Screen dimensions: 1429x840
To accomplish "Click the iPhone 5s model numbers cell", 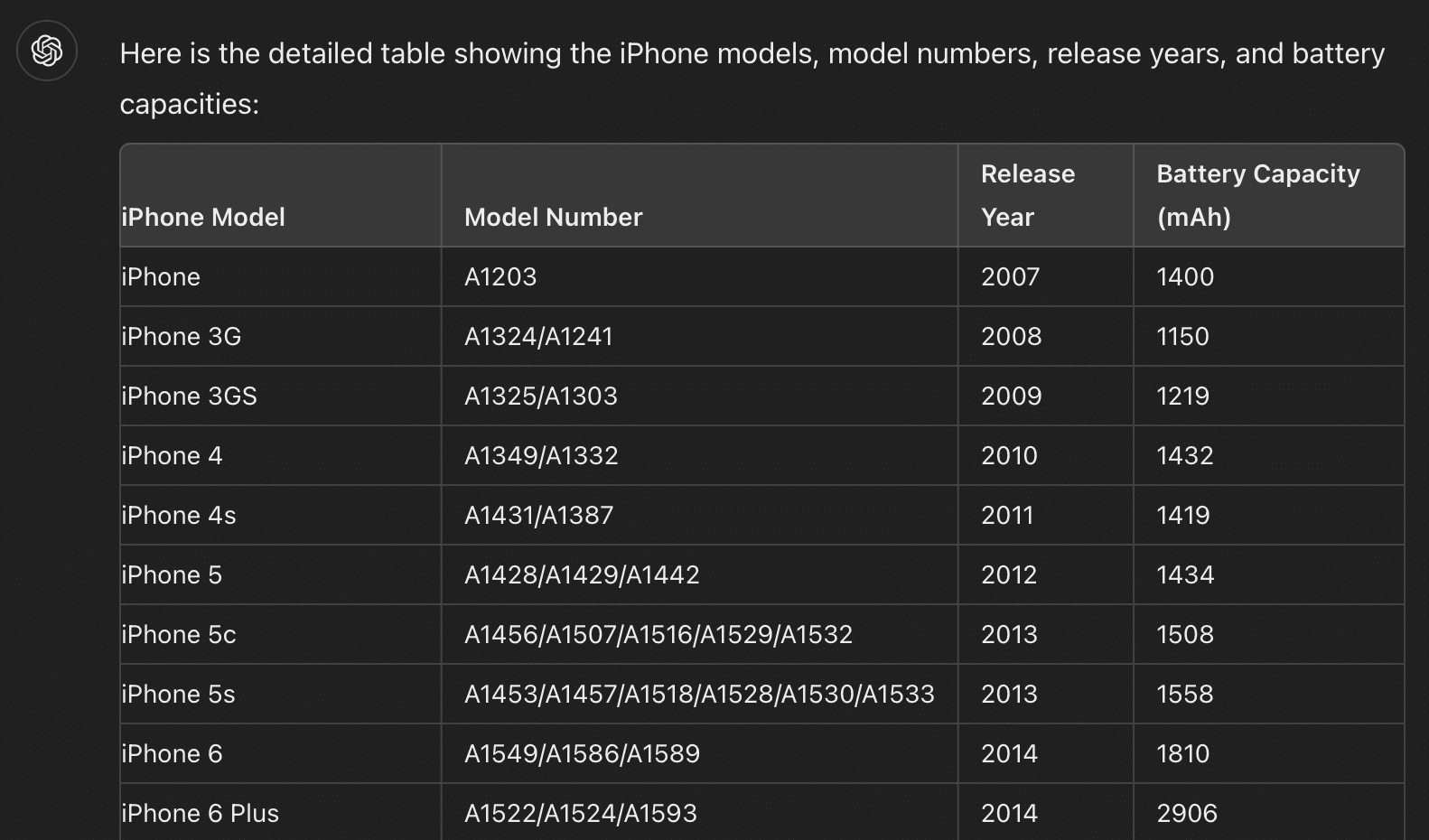I will click(699, 694).
